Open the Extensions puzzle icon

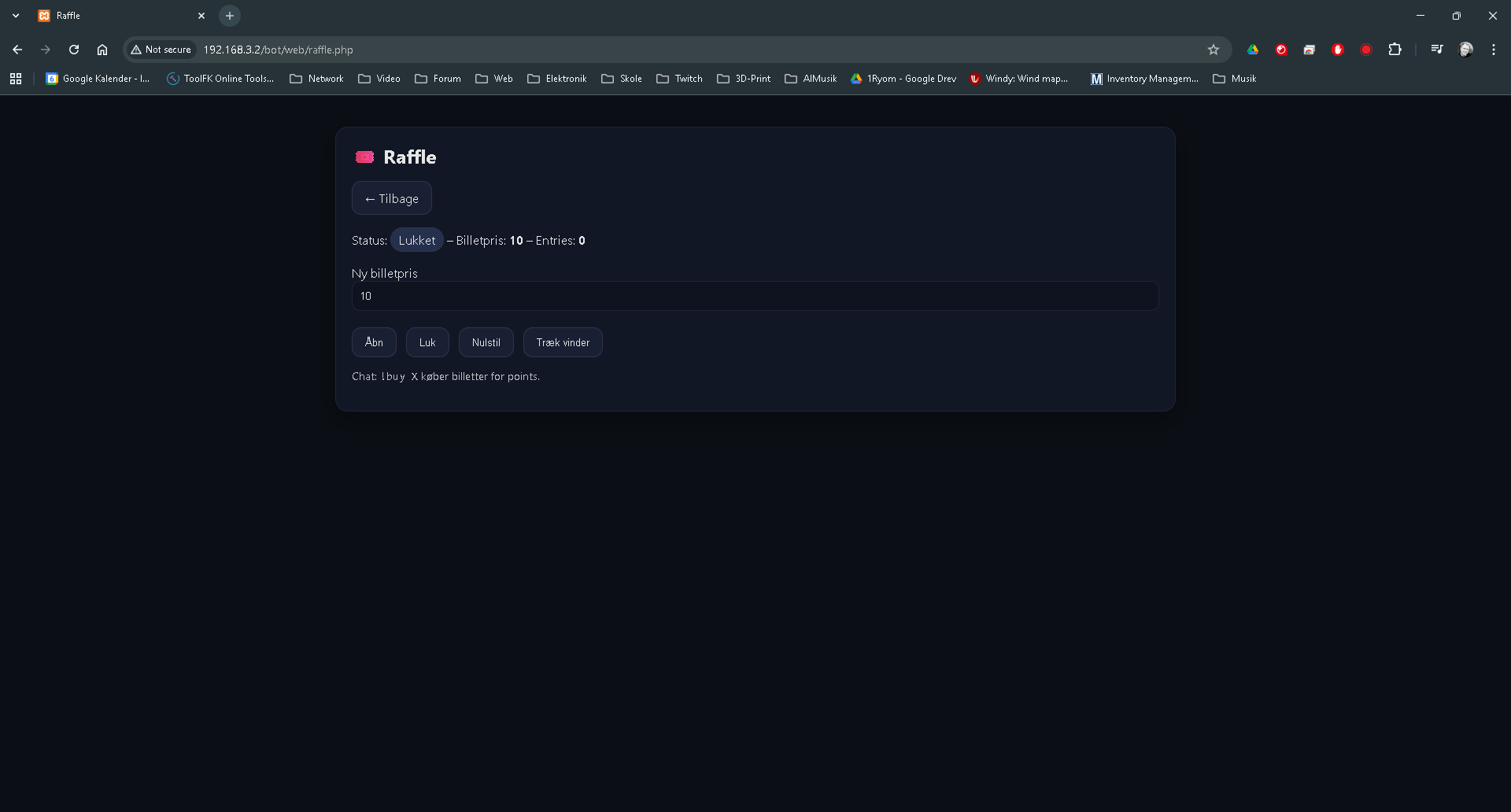(x=1395, y=50)
